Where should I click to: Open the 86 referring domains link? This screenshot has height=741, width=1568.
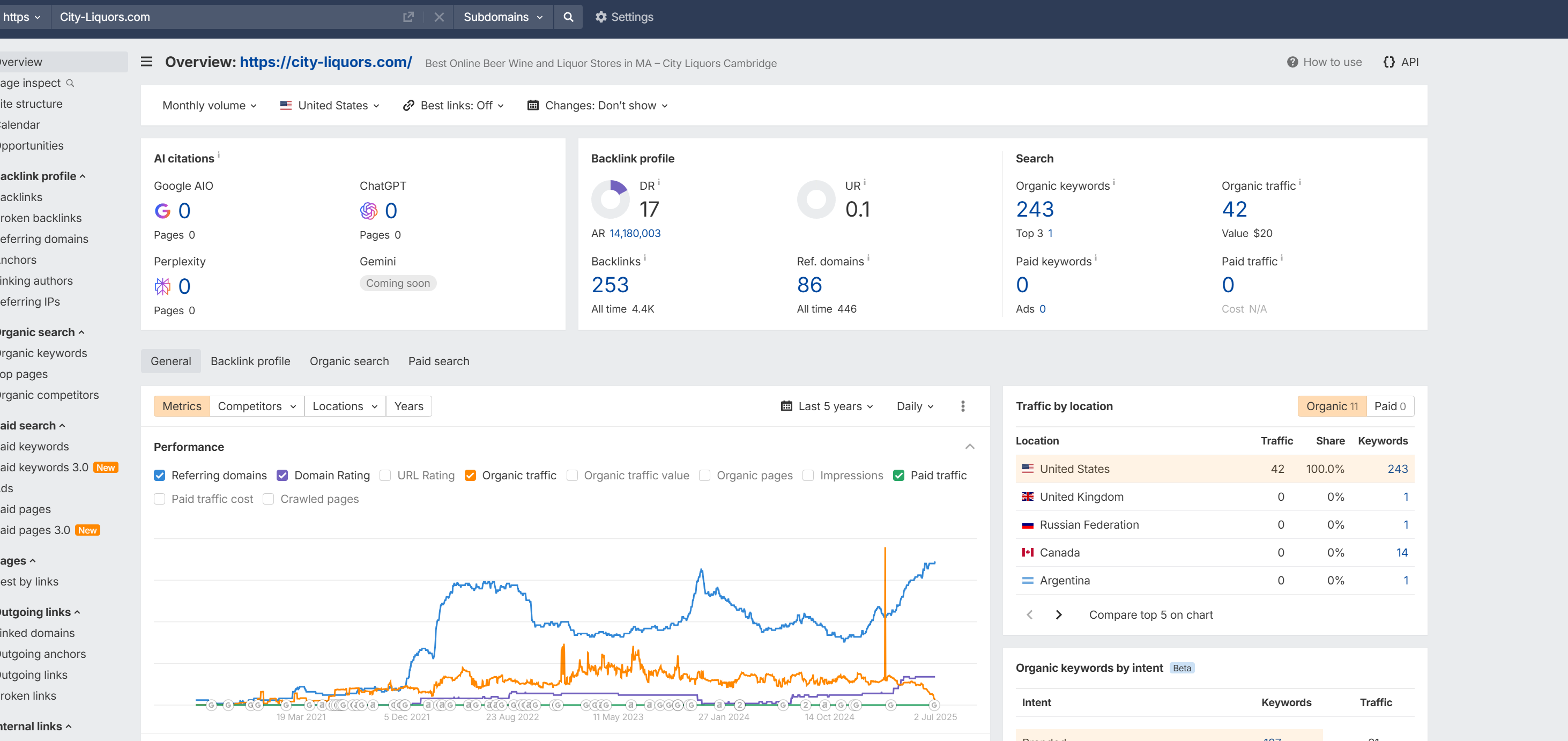809,285
